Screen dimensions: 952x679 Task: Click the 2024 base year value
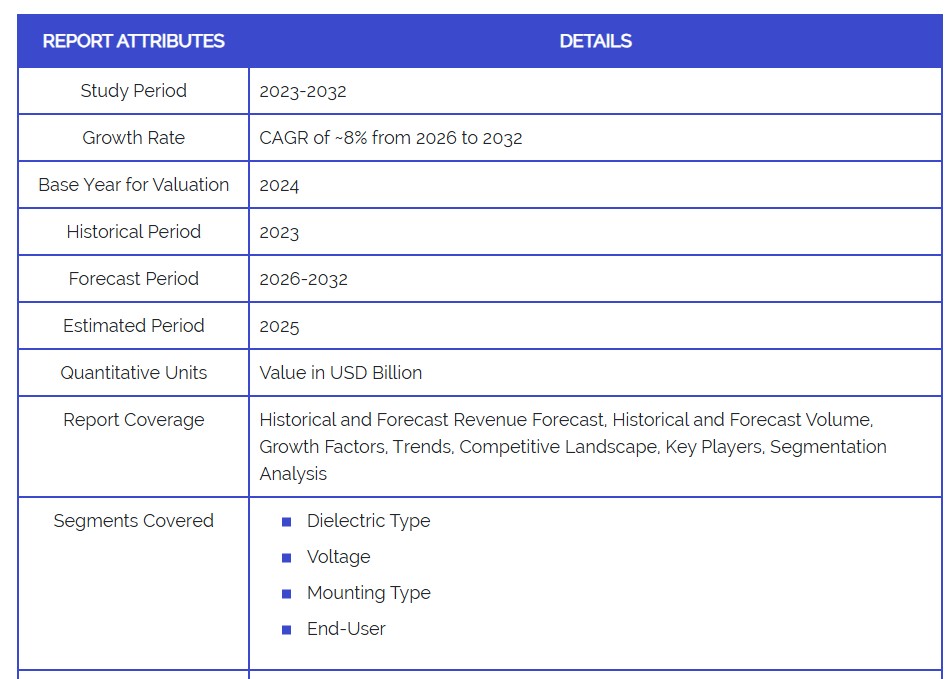click(279, 186)
